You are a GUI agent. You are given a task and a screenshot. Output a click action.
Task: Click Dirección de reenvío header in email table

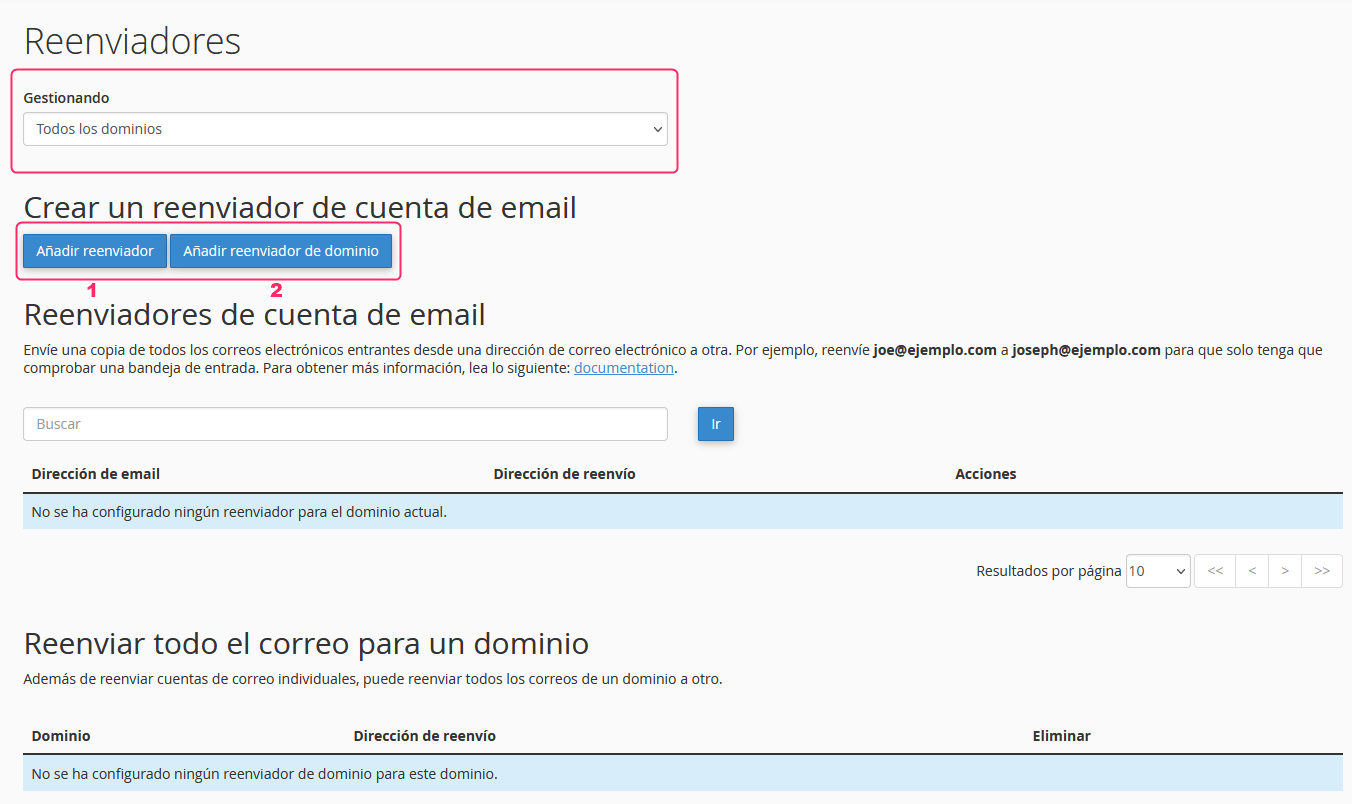pyautogui.click(x=564, y=474)
